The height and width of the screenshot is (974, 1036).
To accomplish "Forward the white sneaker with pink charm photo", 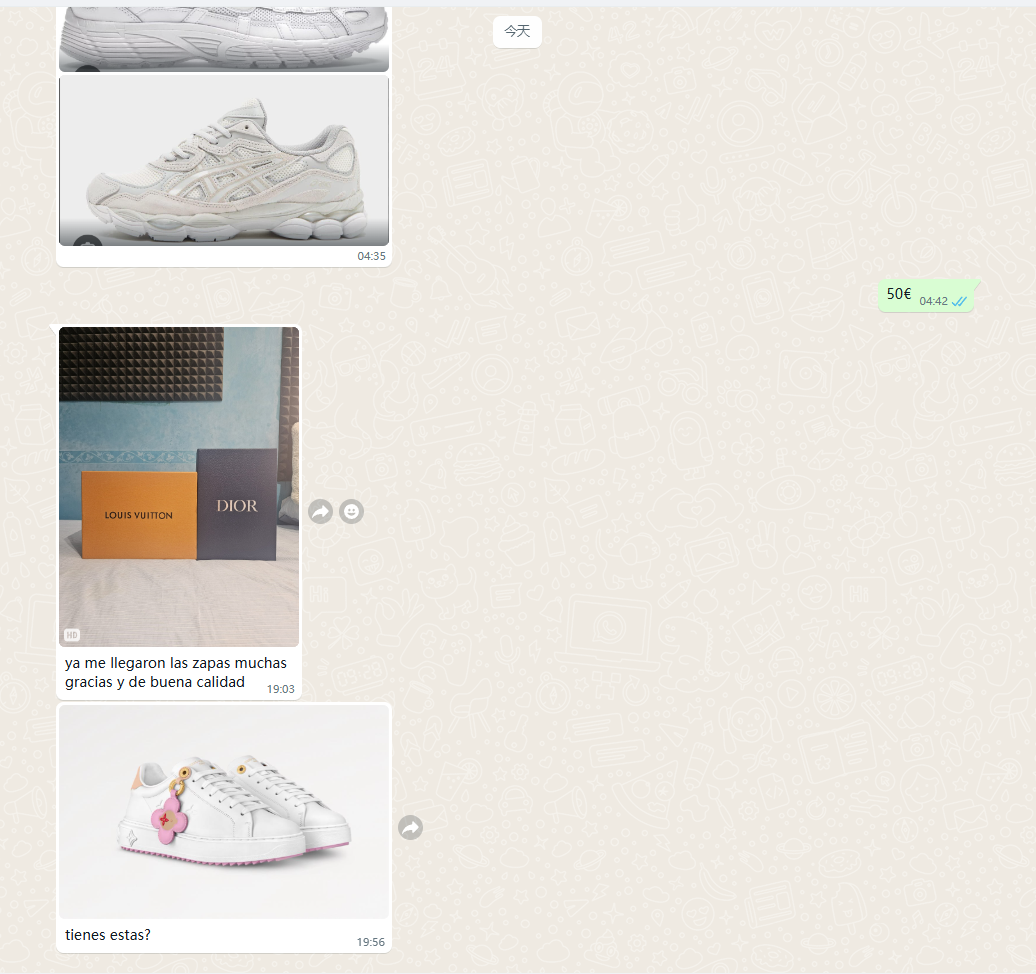I will [x=410, y=827].
